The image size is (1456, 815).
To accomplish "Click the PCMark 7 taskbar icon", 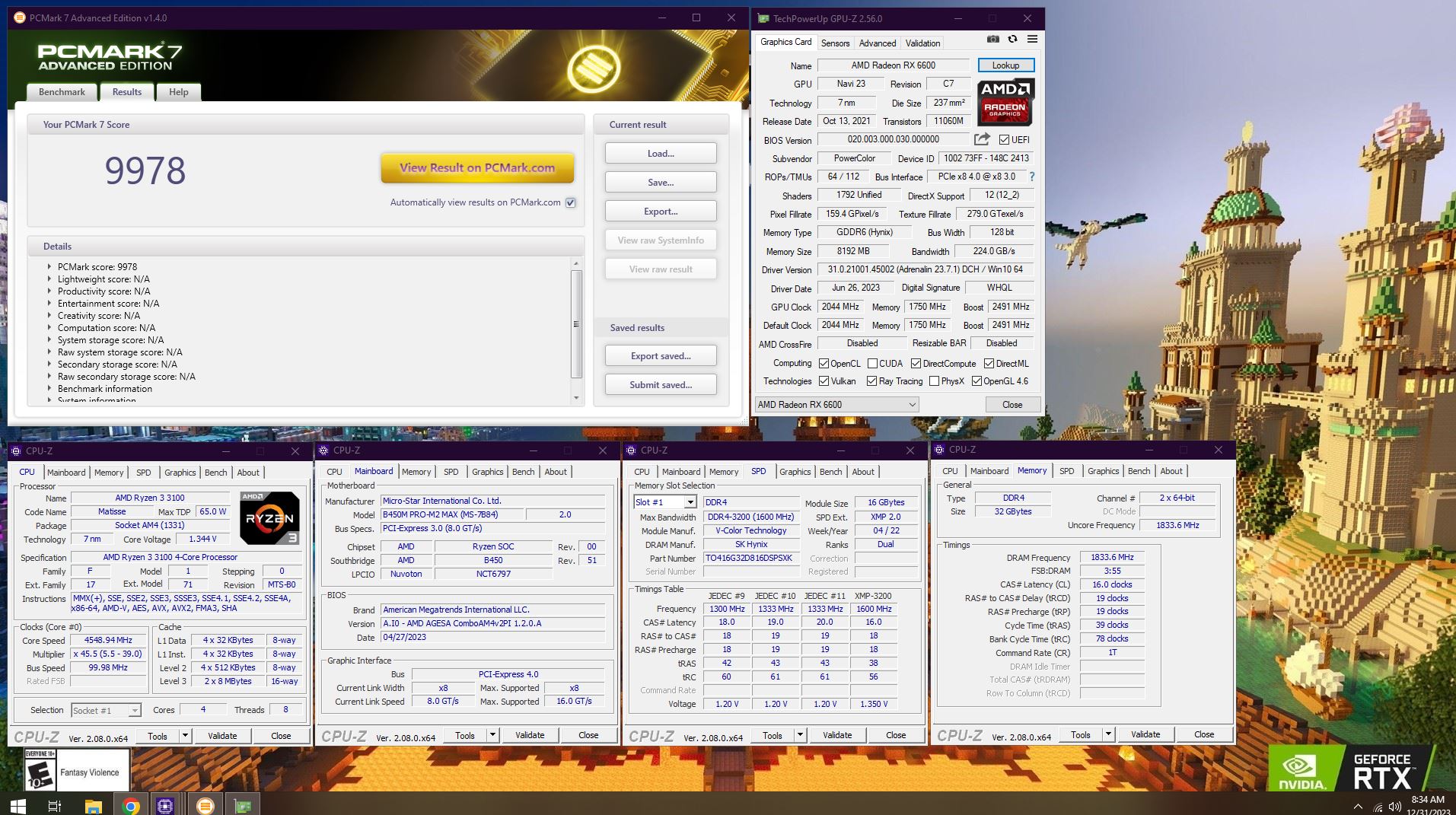I will point(205,805).
